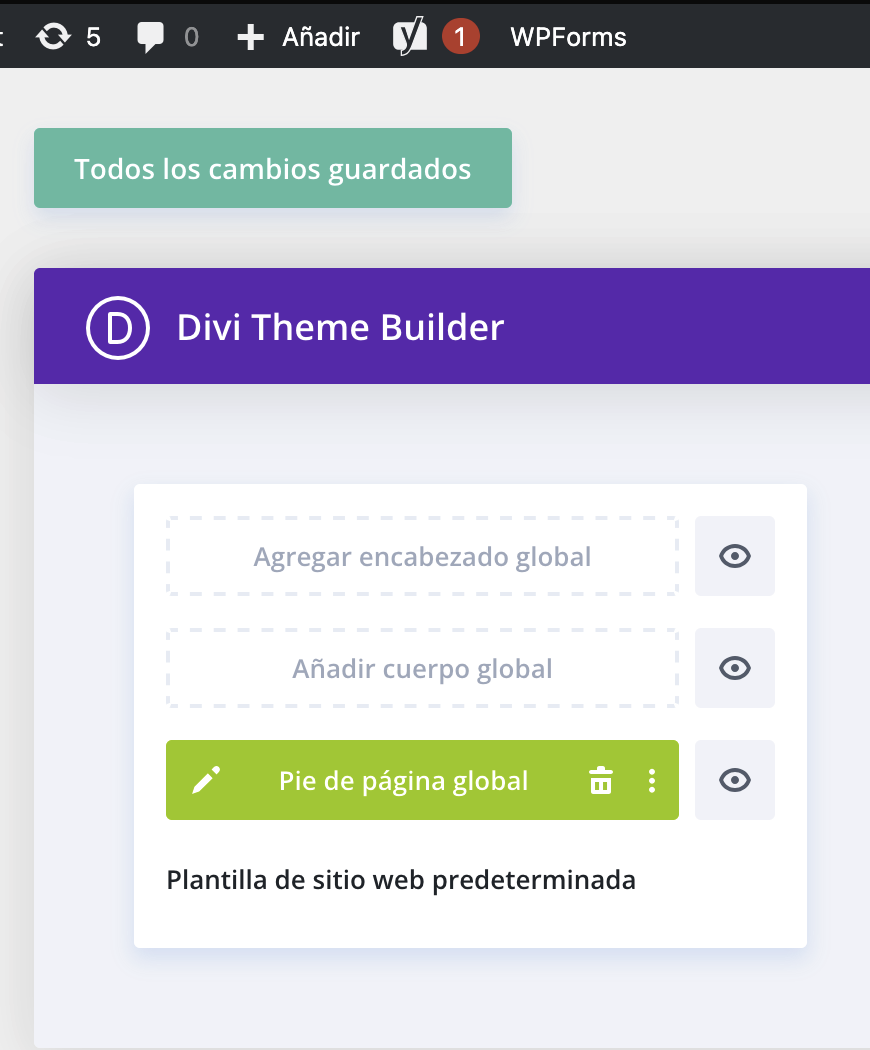Select the Pie de página global label
Screen dimensions: 870x1050
(x=403, y=781)
